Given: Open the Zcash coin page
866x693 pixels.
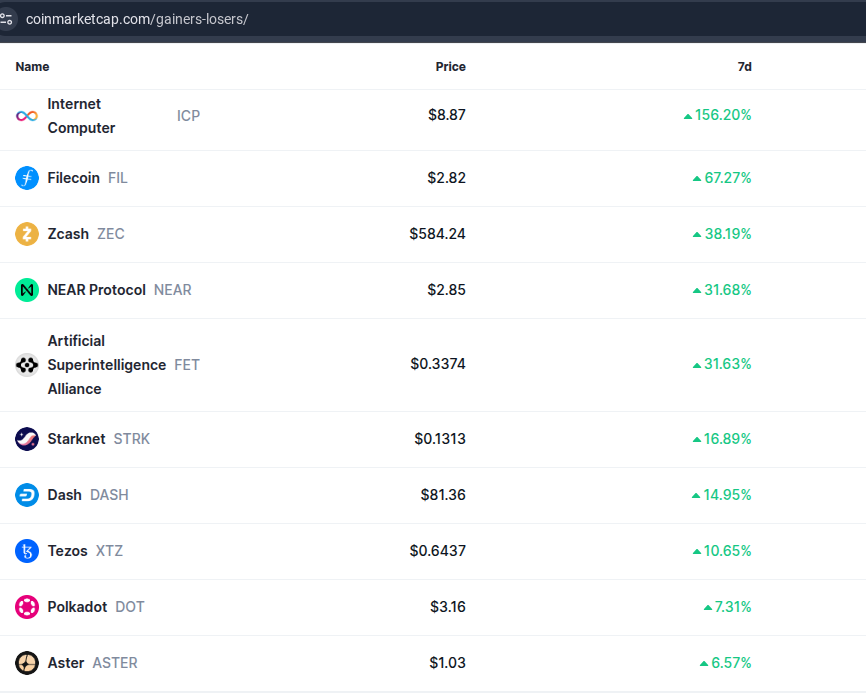Looking at the screenshot, I should pos(68,234).
